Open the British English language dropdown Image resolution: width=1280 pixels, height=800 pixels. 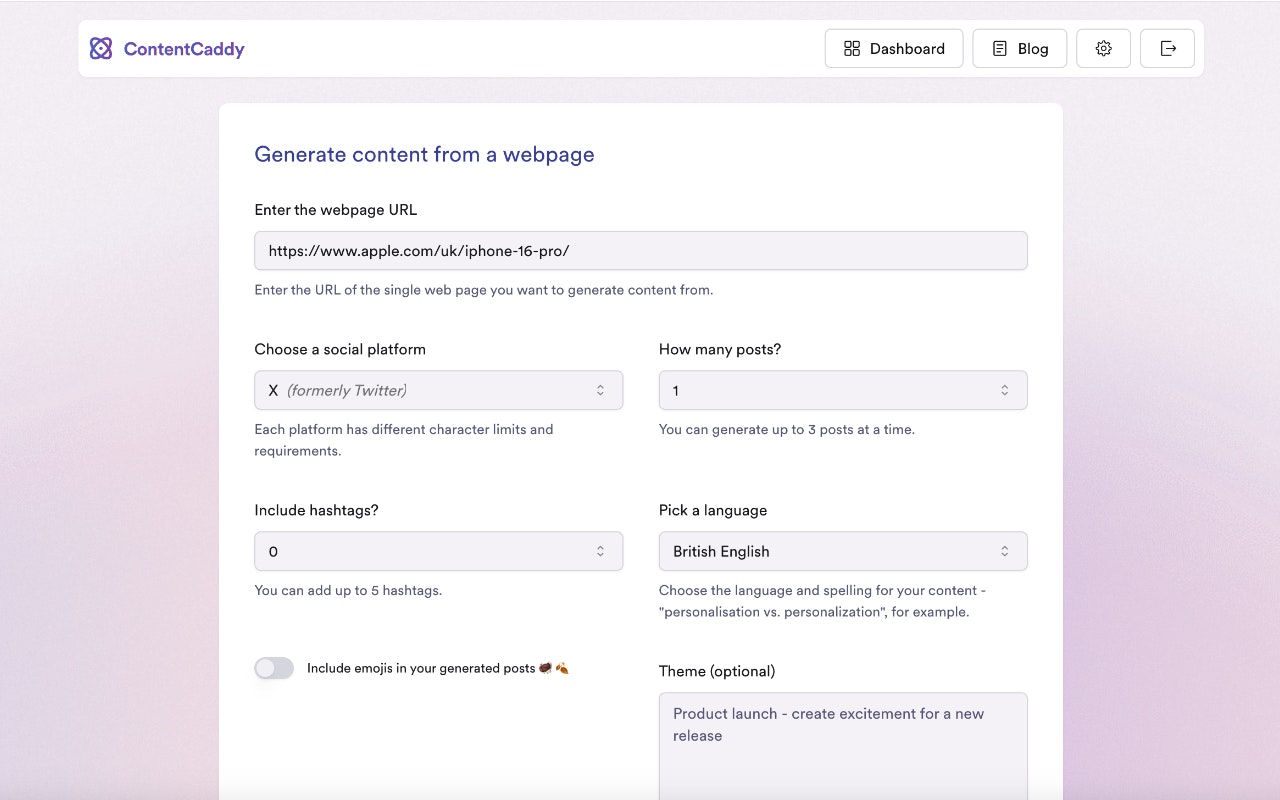[x=842, y=551]
